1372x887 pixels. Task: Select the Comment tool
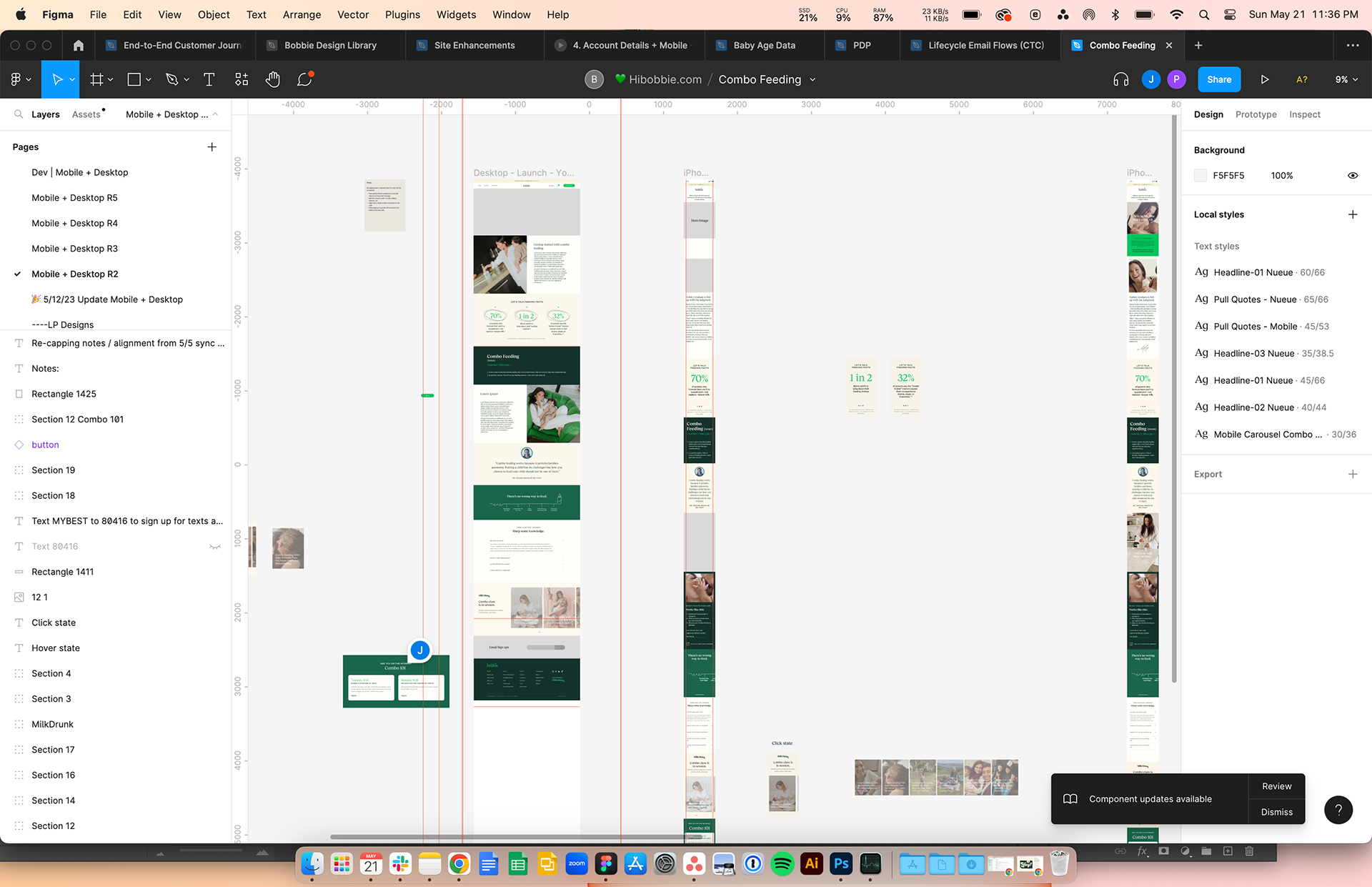(305, 79)
